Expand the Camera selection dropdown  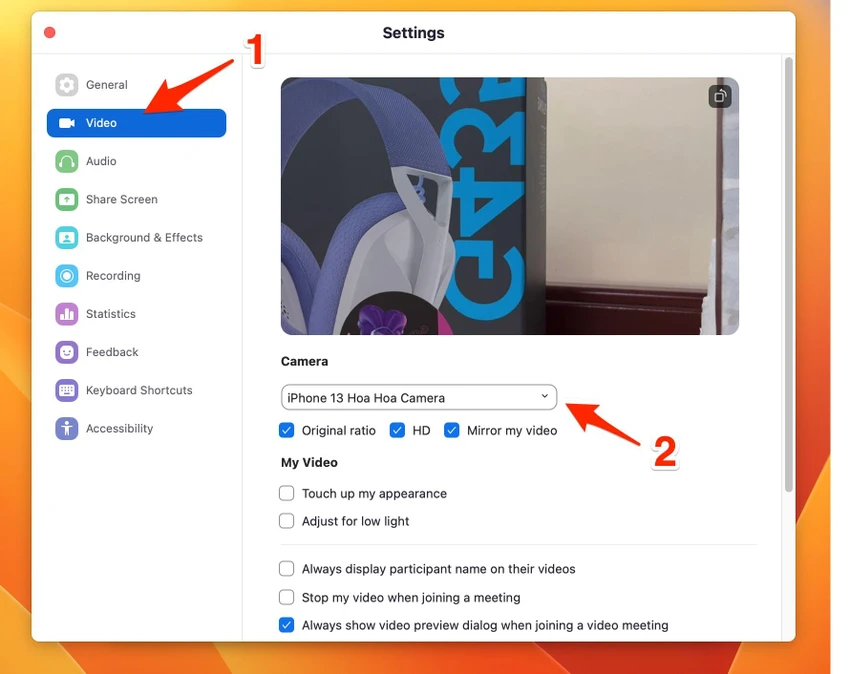(419, 397)
